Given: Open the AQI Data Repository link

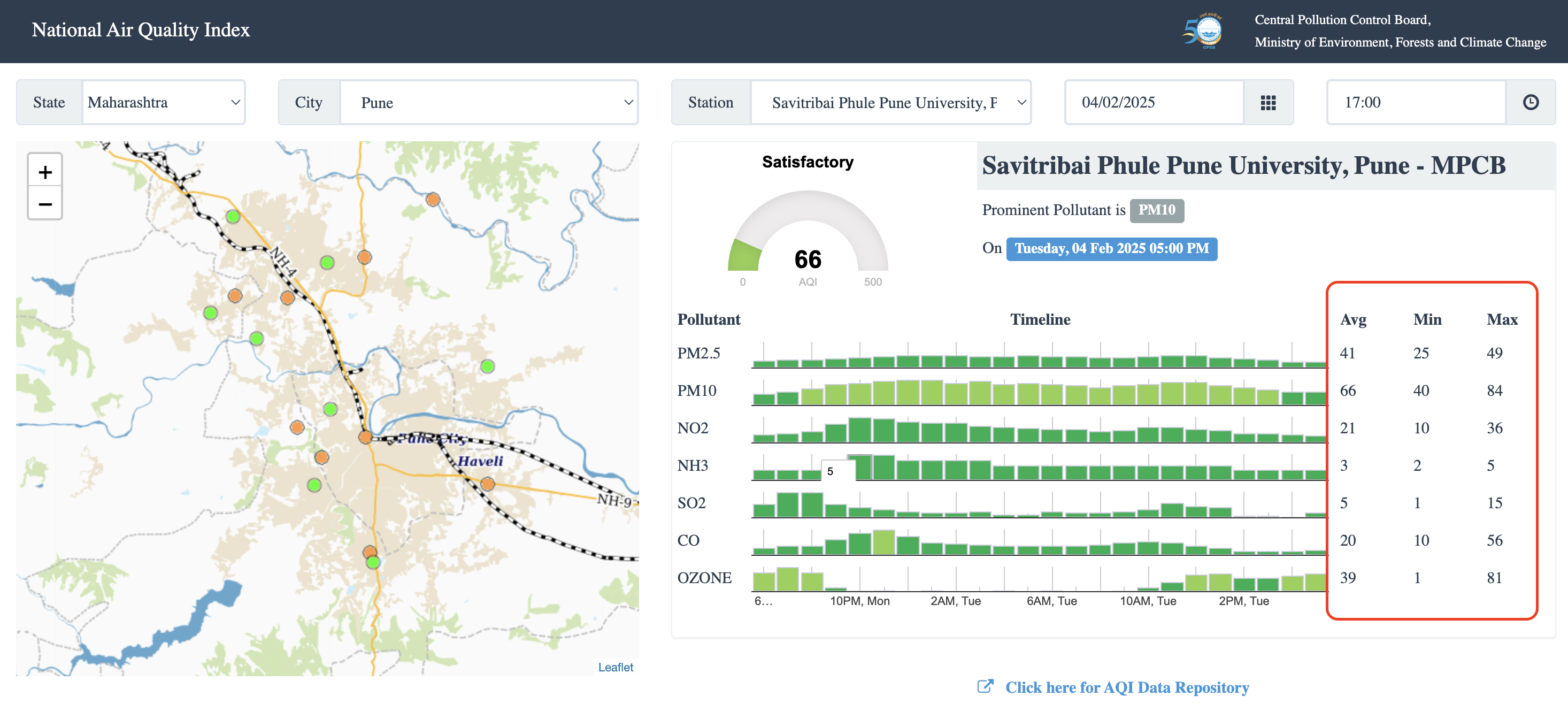Looking at the screenshot, I should (1127, 687).
